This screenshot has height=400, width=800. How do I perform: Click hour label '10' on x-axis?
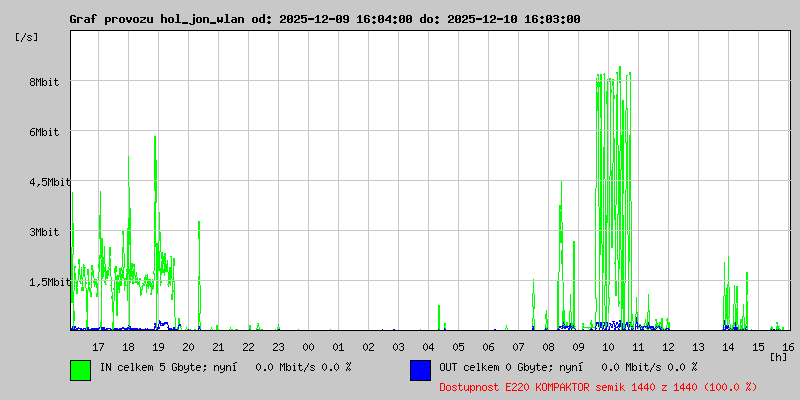tap(608, 347)
